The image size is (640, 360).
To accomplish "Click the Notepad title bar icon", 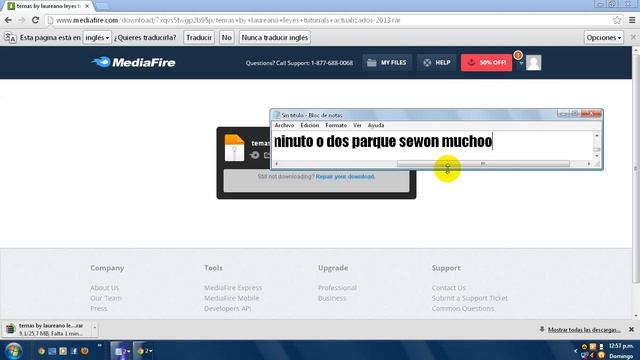I will 276,115.
